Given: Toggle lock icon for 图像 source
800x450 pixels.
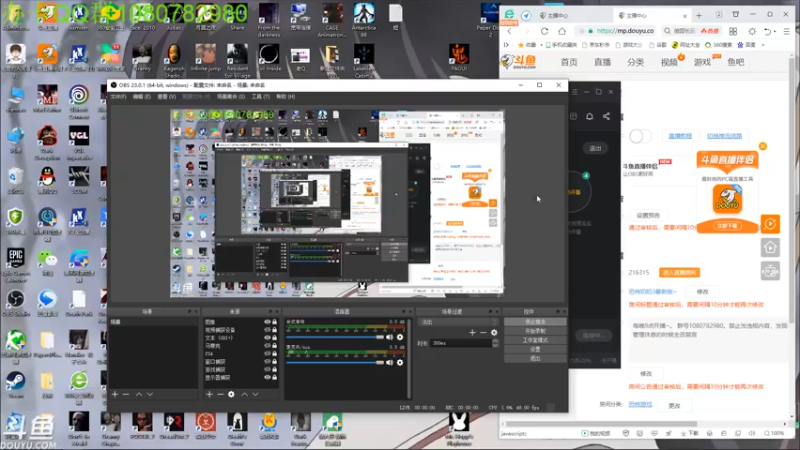Looking at the screenshot, I should pos(274,322).
